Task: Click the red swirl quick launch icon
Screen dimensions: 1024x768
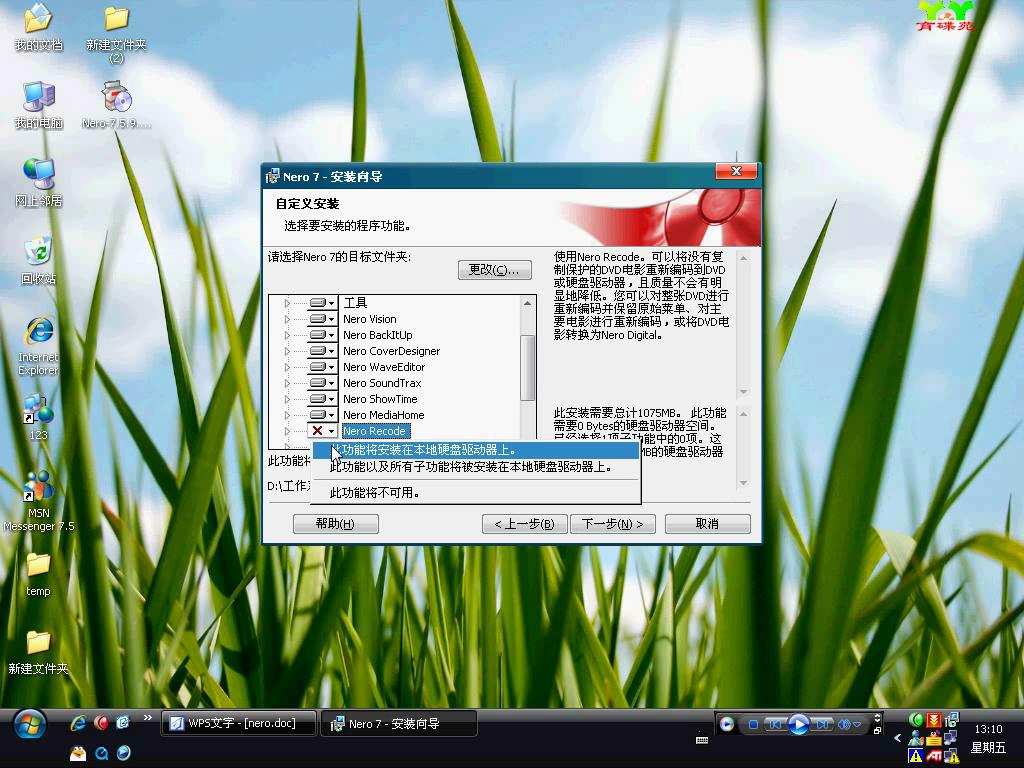Action: (x=101, y=722)
